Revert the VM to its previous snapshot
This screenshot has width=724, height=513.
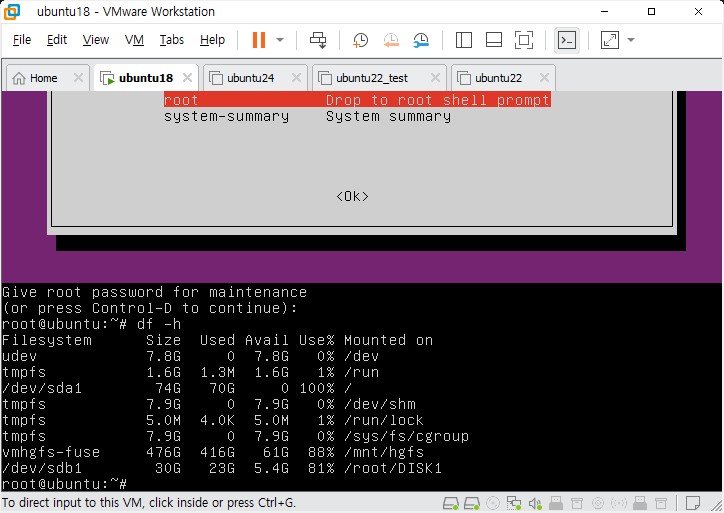point(391,40)
